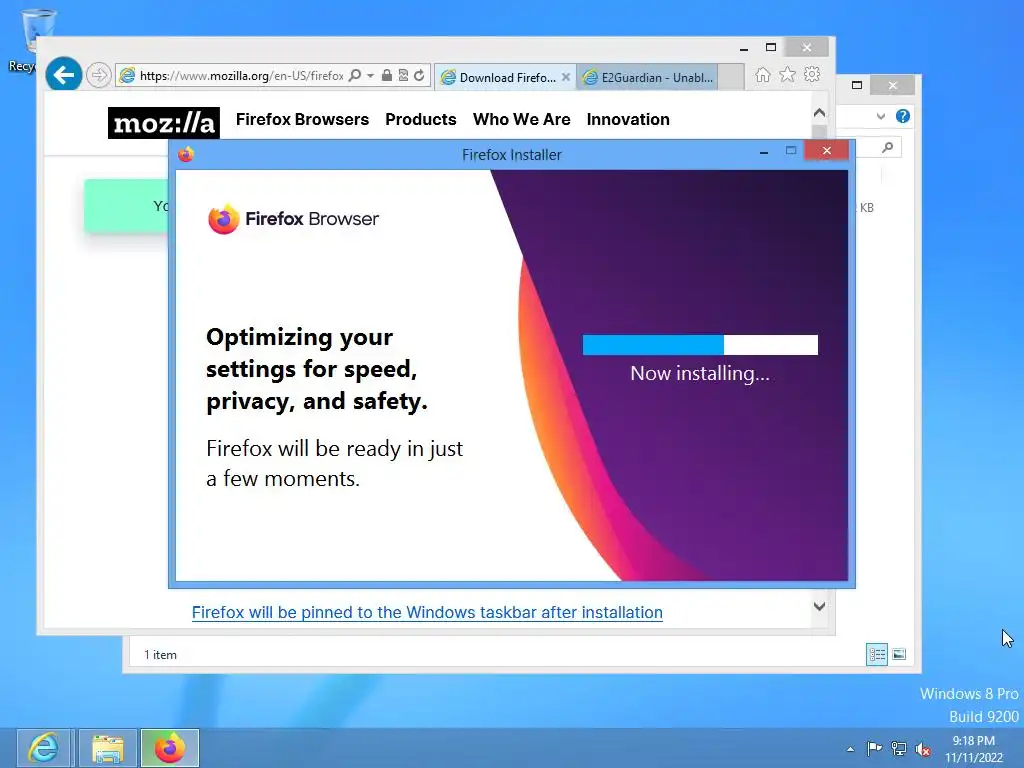This screenshot has width=1024, height=768.
Task: Open the Who We Are menu
Action: tap(522, 120)
